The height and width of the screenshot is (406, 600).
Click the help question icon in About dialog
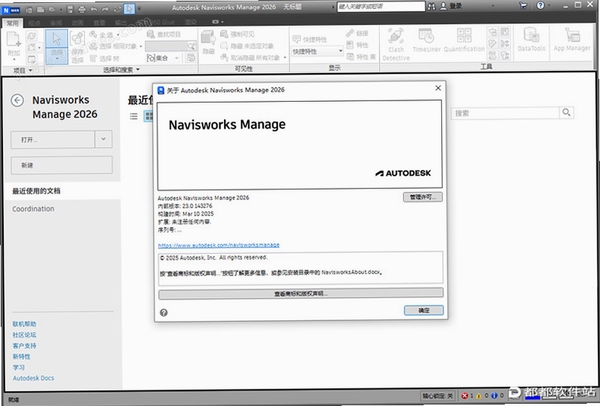(x=164, y=313)
